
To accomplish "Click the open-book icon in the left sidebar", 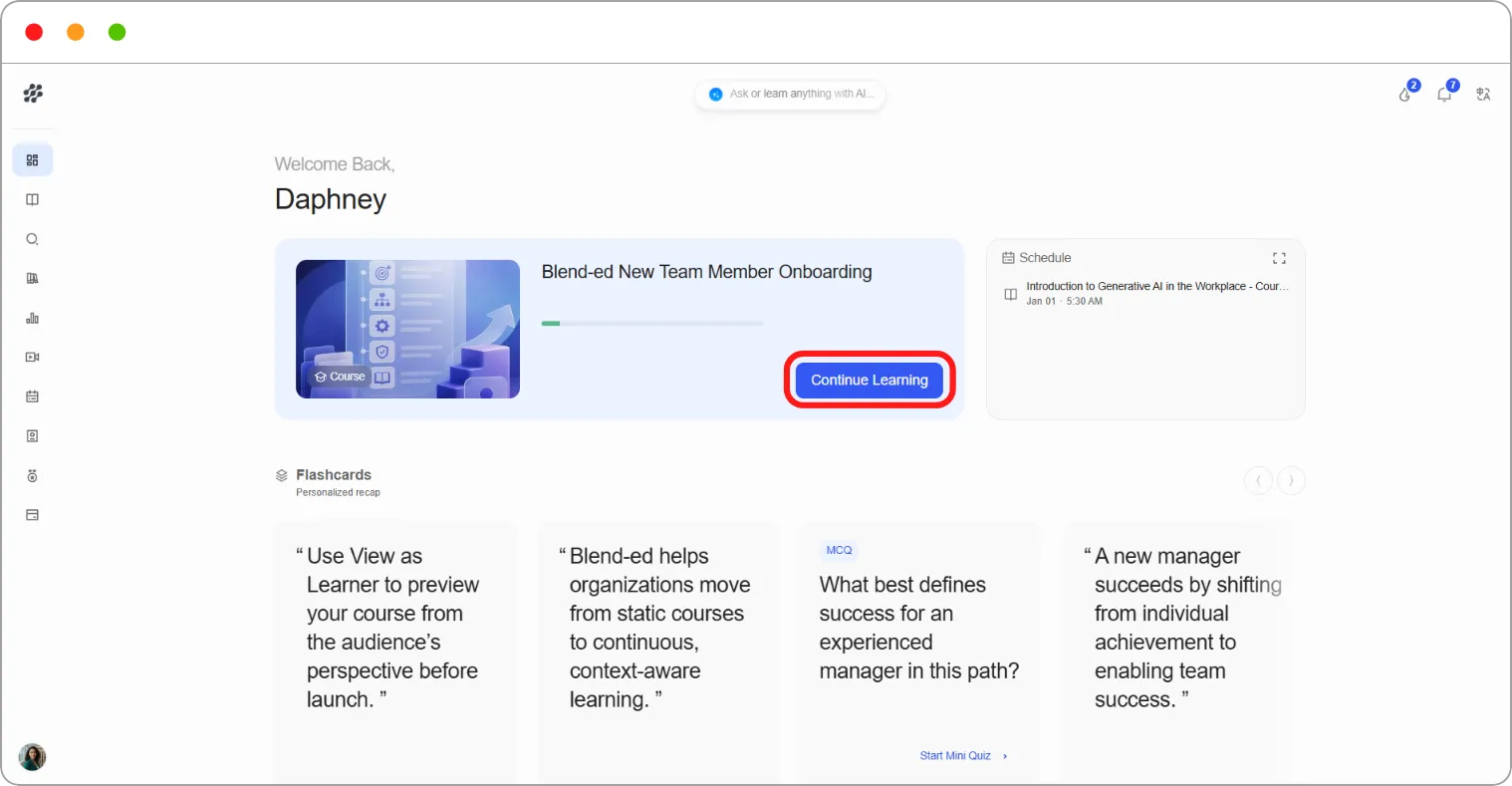I will click(32, 199).
